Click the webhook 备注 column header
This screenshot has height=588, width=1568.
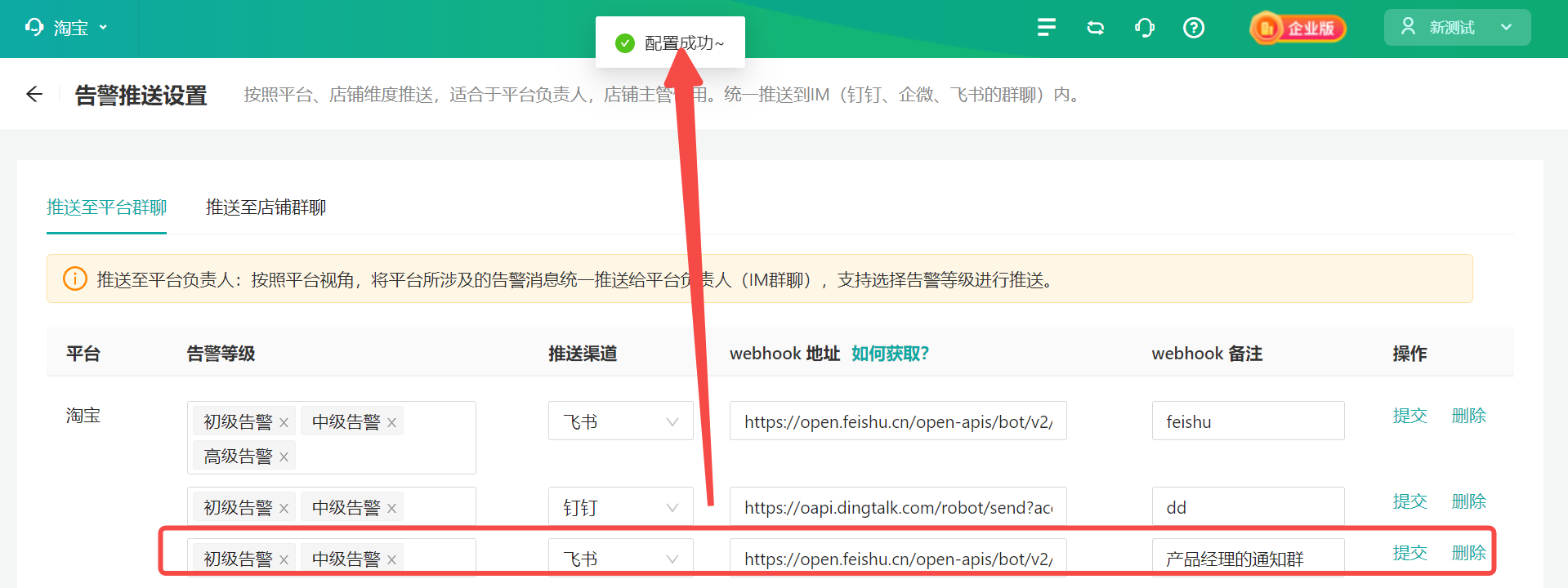coord(1207,353)
